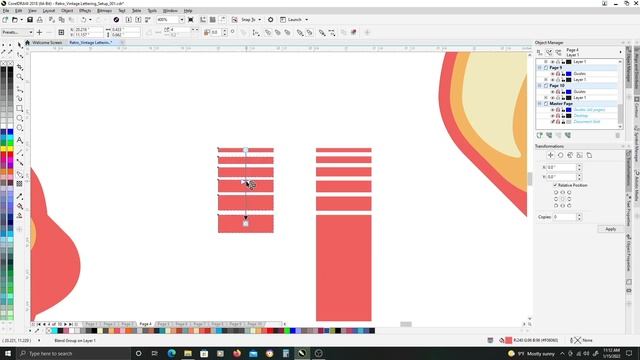Toggle visibility eye of Page 10 Layer 1
Image resolution: width=640 pixels, height=360 pixels.
click(x=552, y=98)
